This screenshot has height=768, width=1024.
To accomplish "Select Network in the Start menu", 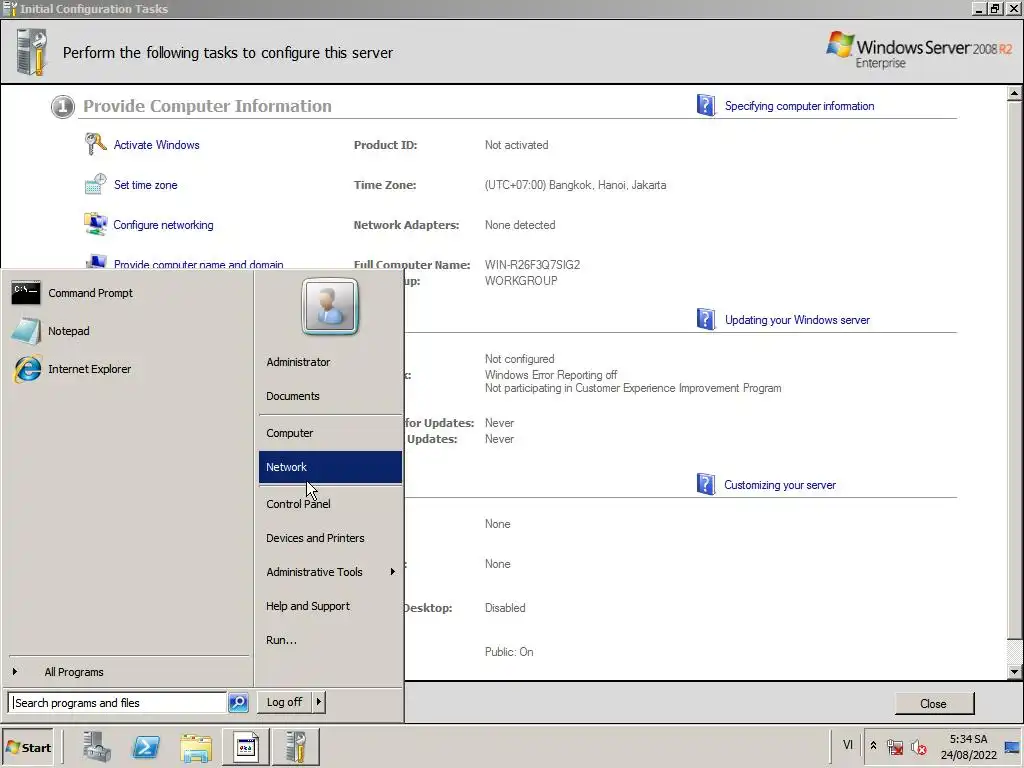I will (x=330, y=467).
